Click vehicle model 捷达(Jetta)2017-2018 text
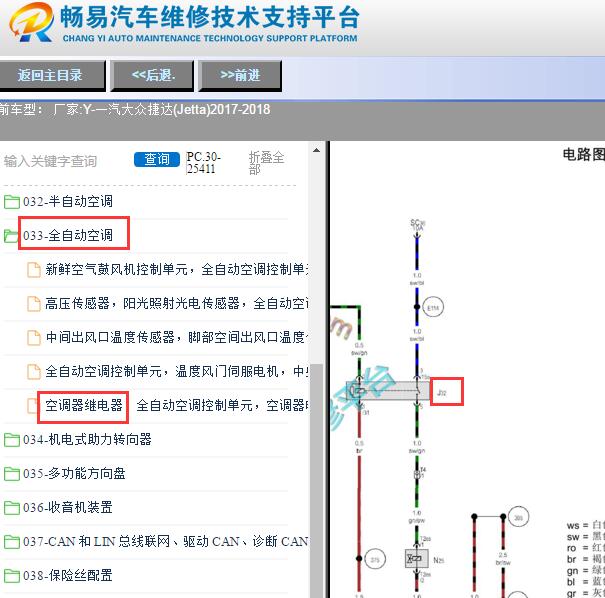This screenshot has height=598, width=605. point(209,110)
